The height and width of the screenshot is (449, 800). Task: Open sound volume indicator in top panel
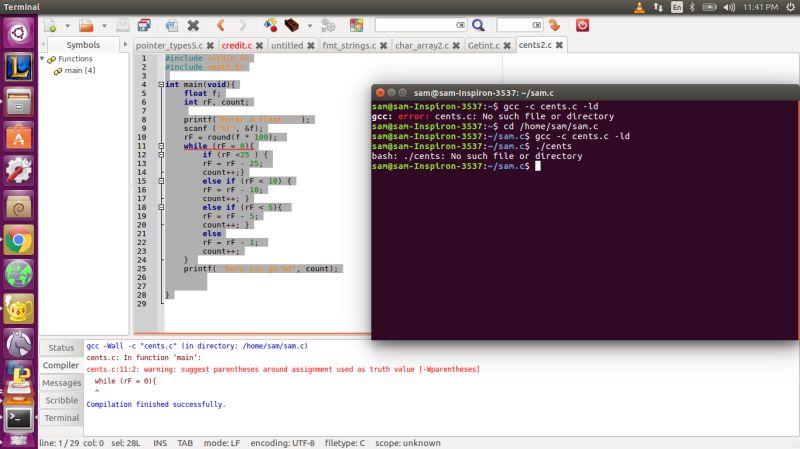730,7
